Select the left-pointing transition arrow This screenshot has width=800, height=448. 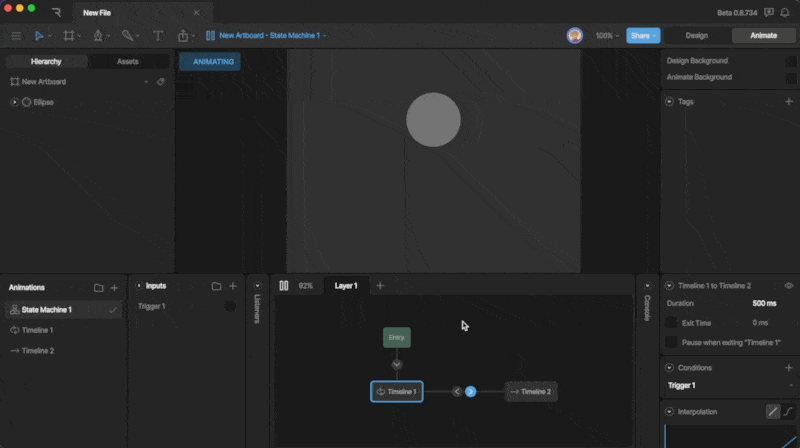pos(457,391)
